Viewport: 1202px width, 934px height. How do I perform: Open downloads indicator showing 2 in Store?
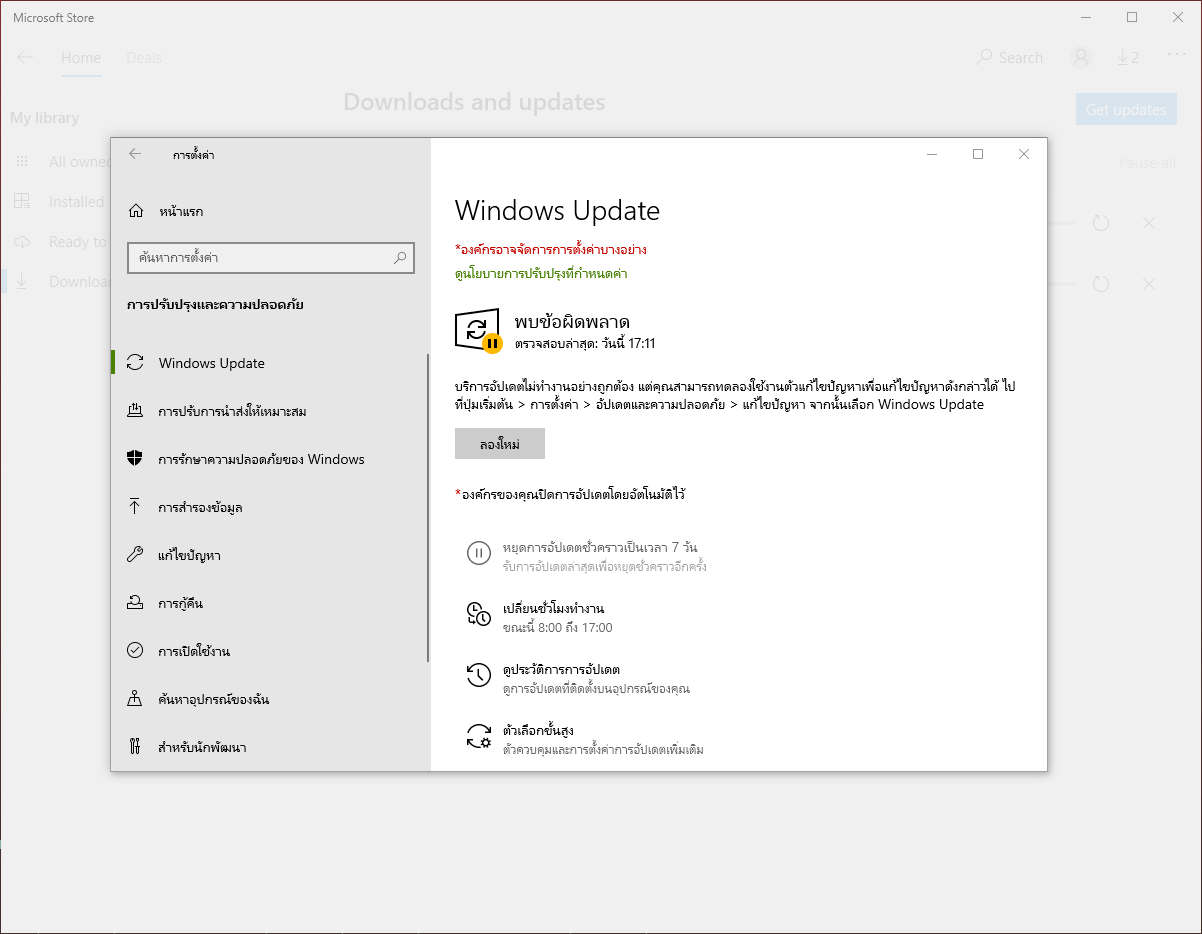tap(1127, 58)
